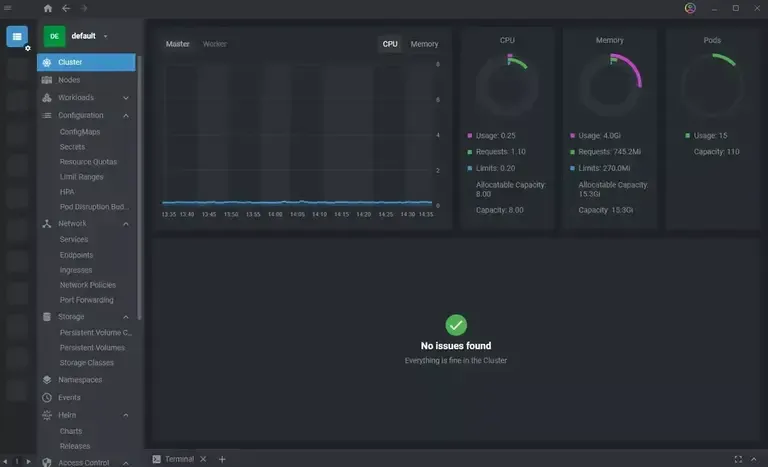The height and width of the screenshot is (467, 768).
Task: Click the CPU Usage magenta legend swatch
Action: click(470, 135)
